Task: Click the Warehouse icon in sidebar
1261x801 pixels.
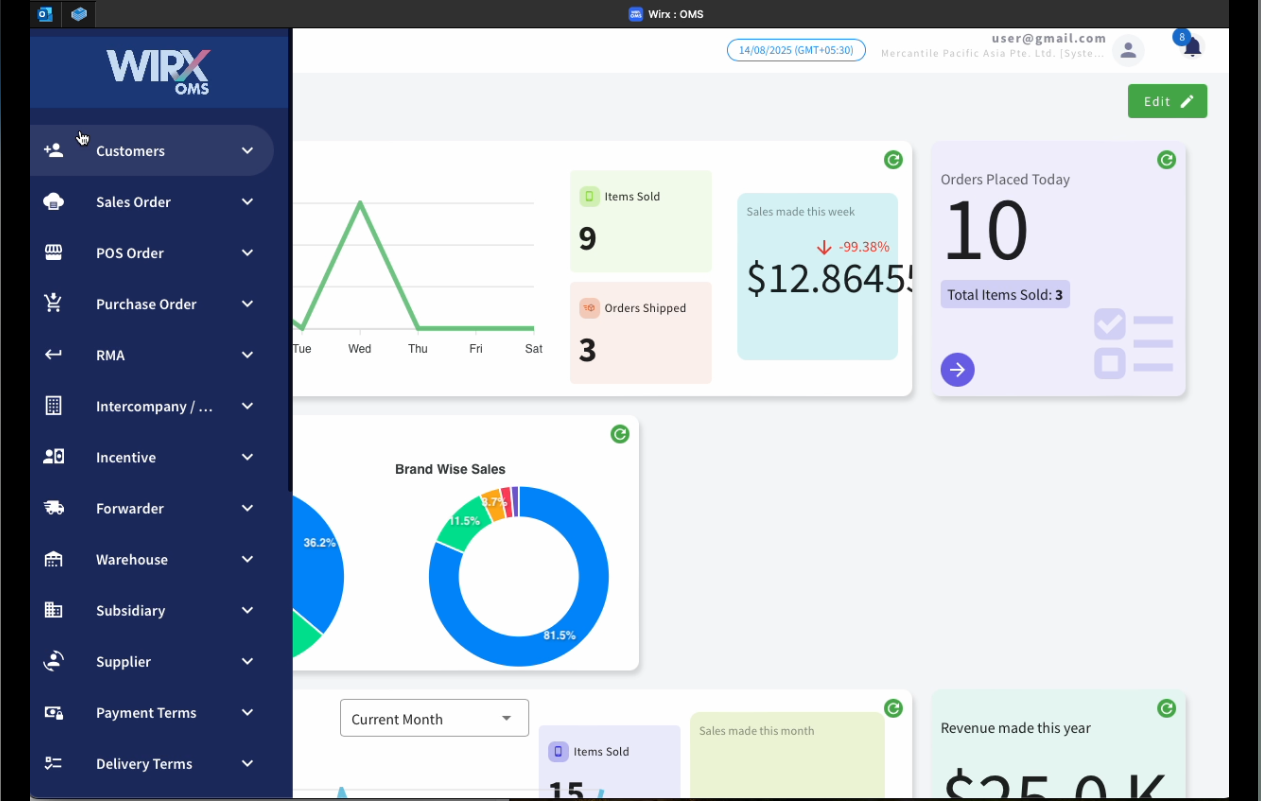Action: pyautogui.click(x=54, y=559)
